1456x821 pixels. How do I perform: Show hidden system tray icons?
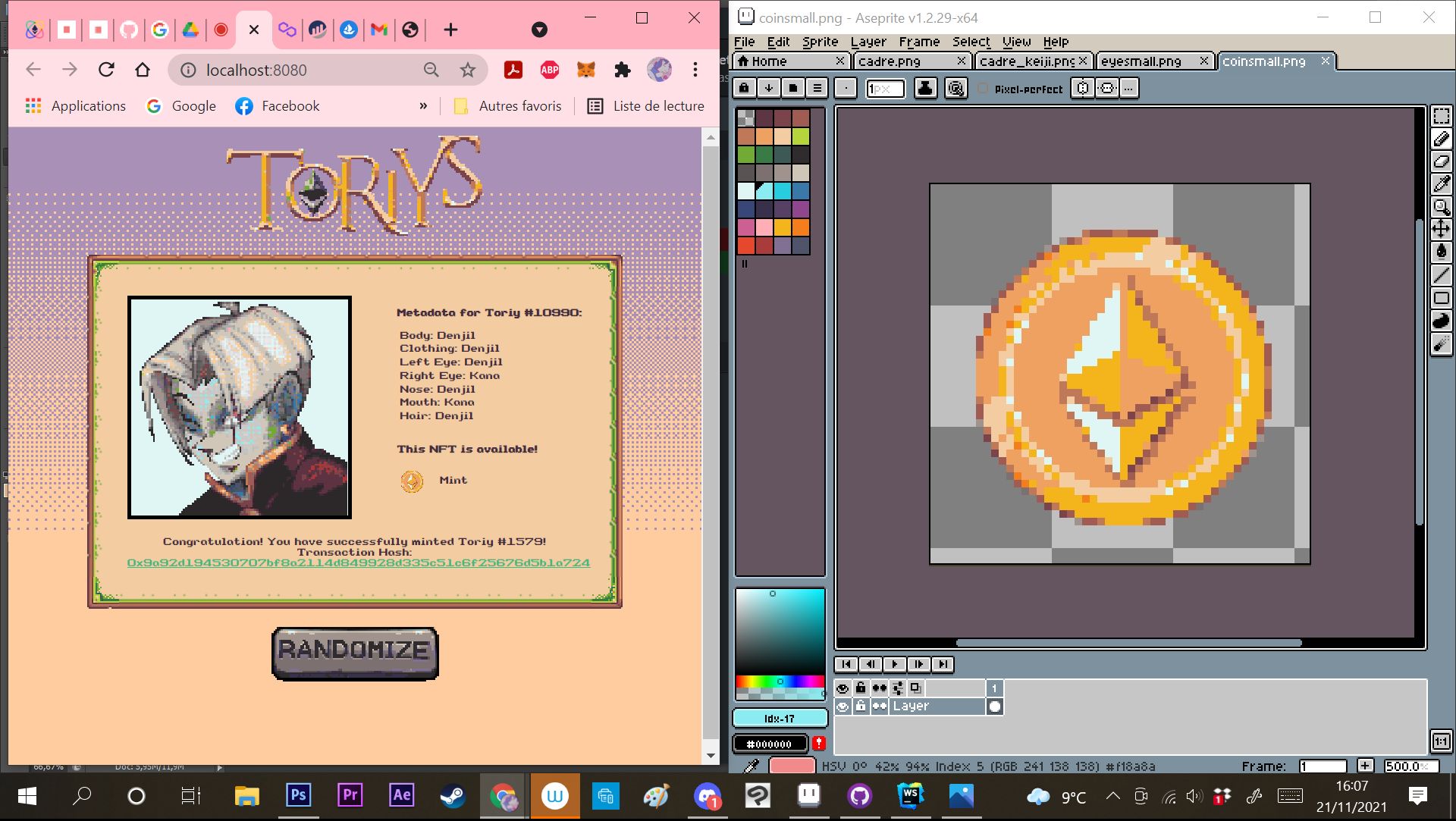[x=1112, y=795]
